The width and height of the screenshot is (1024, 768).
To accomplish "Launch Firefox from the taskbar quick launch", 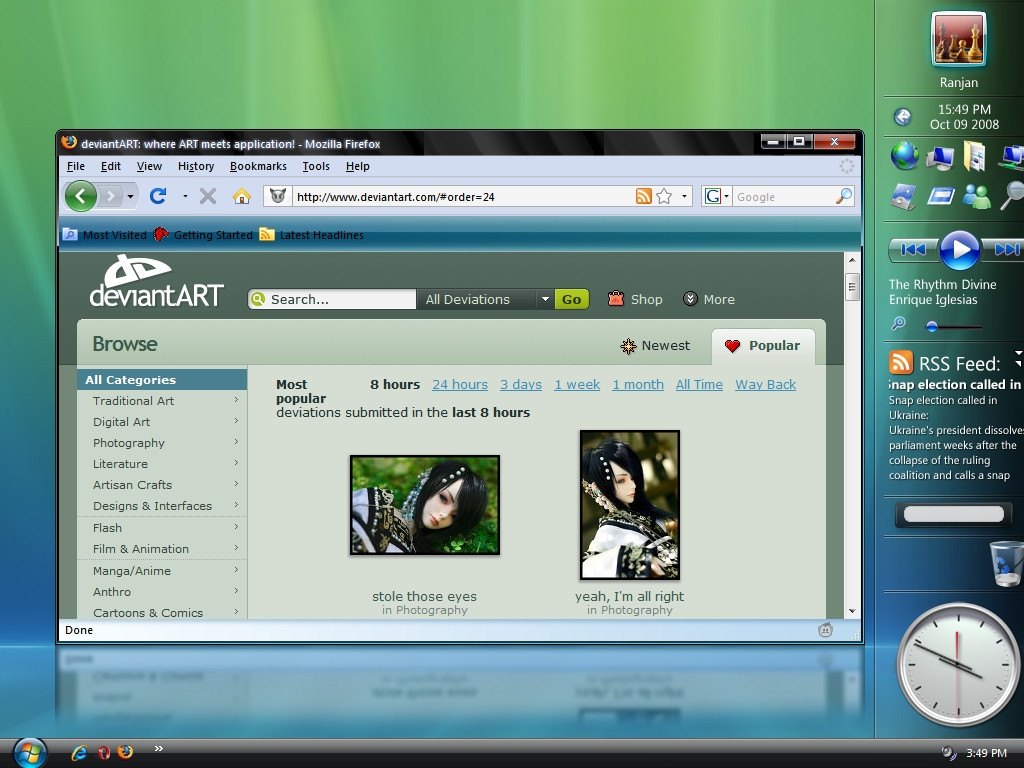I will [125, 752].
